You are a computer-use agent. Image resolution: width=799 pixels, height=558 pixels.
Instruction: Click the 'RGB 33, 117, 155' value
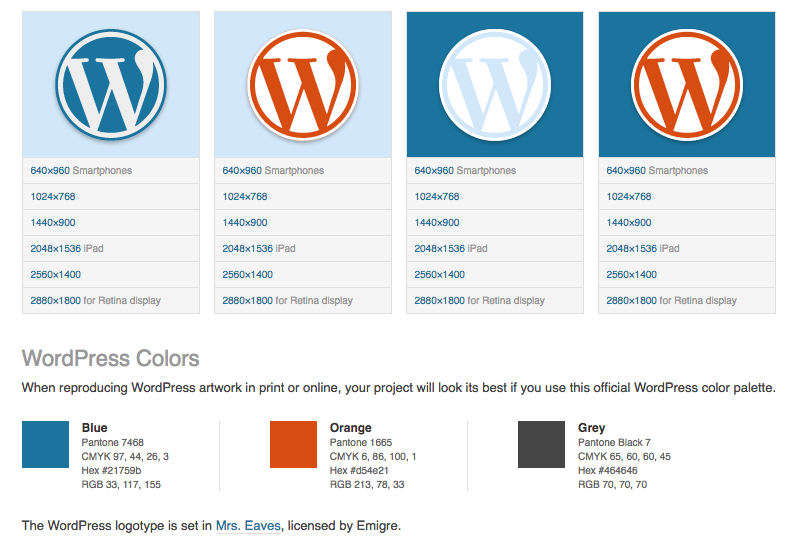click(121, 485)
